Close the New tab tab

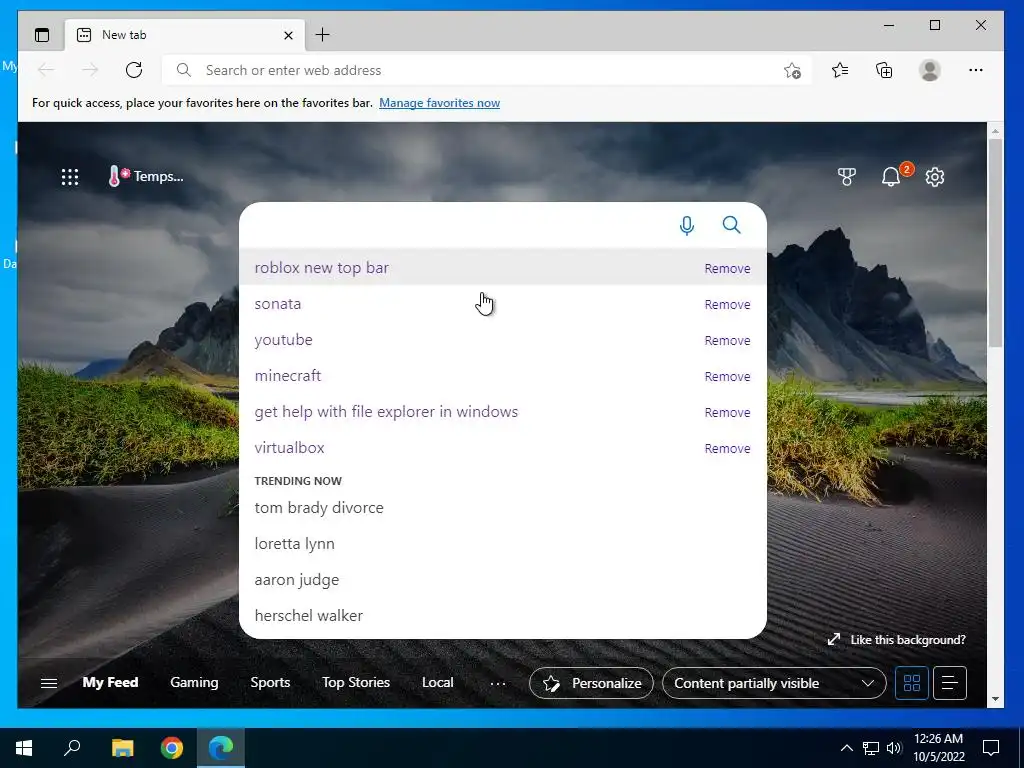point(288,35)
